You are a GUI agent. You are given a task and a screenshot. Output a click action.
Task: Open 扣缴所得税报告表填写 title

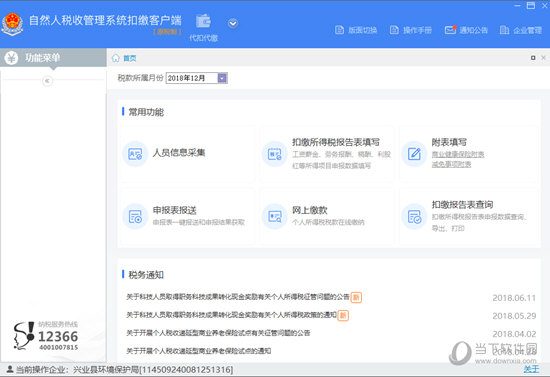tap(336, 142)
